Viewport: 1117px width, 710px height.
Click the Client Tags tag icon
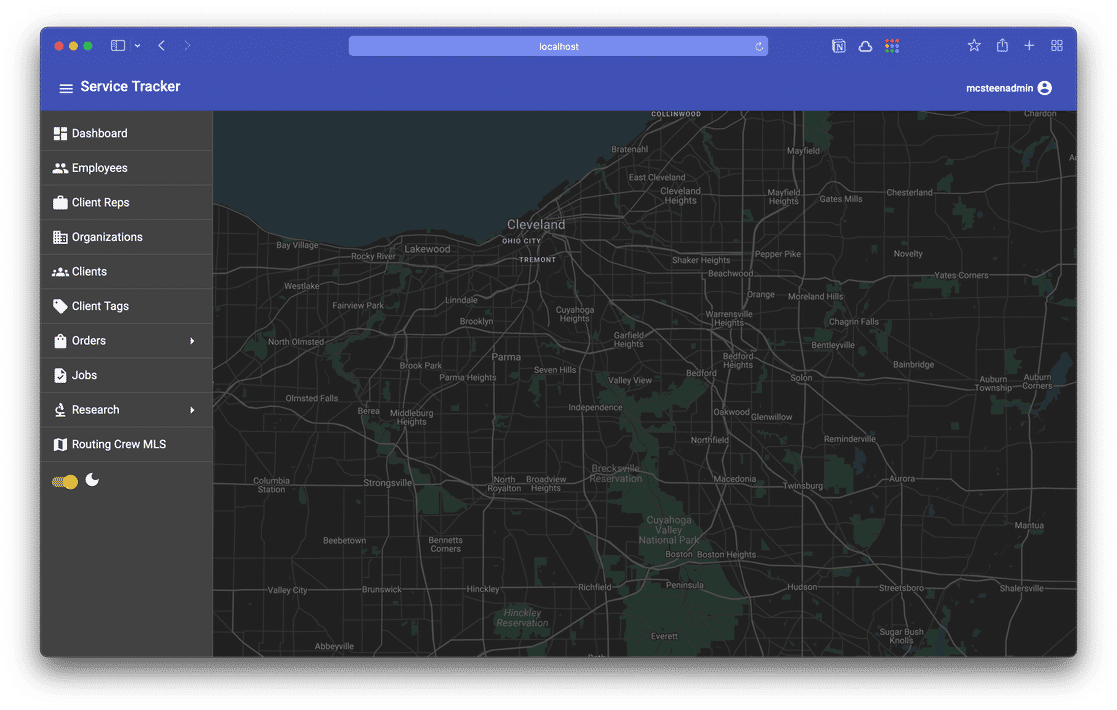pyautogui.click(x=60, y=306)
